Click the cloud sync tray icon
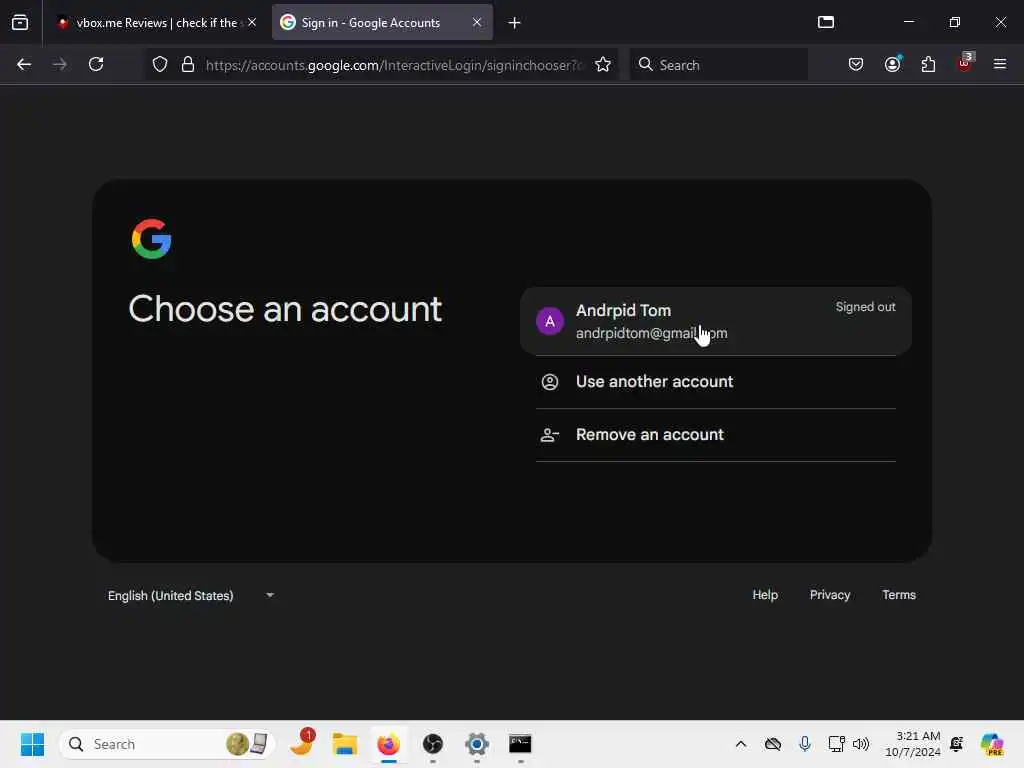This screenshot has height=768, width=1024. [773, 744]
